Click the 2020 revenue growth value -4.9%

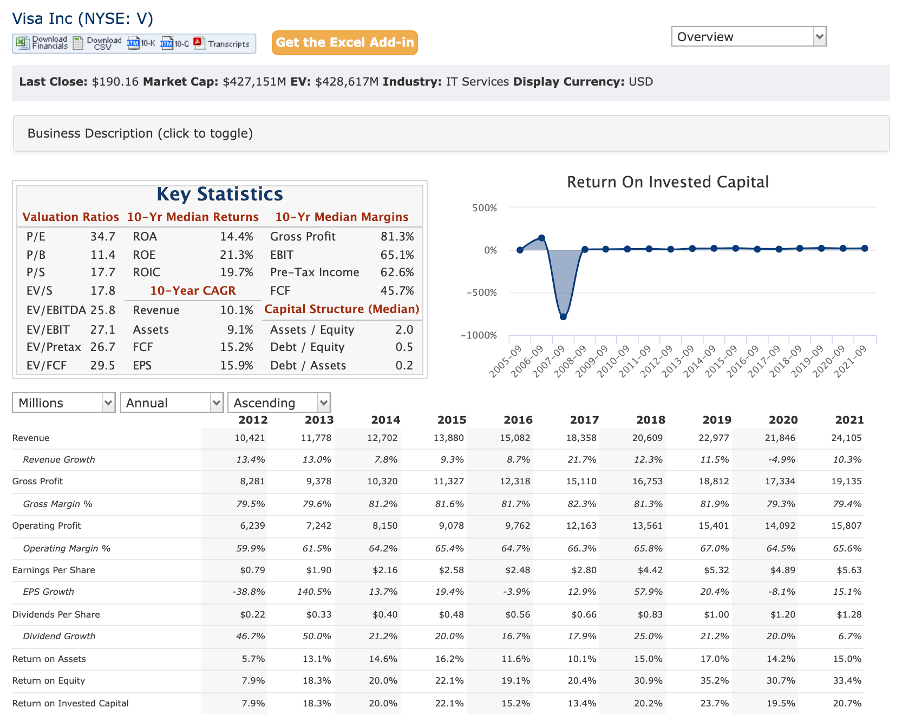[781, 460]
